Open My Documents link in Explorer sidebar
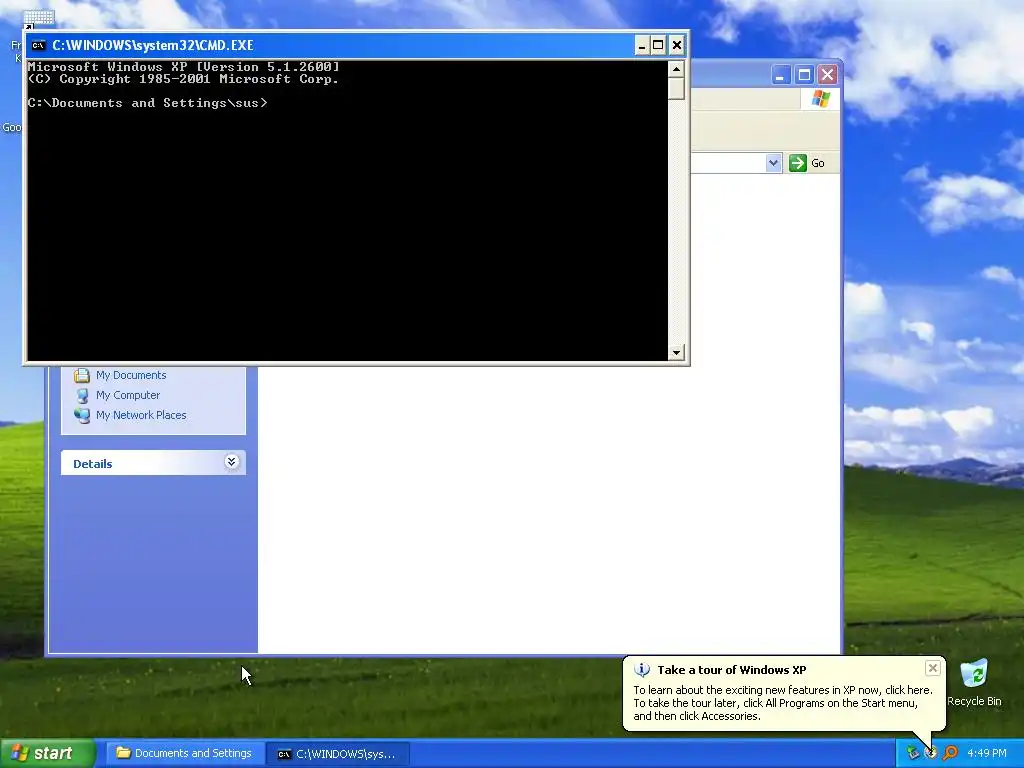Viewport: 1024px width, 768px height. [x=131, y=375]
